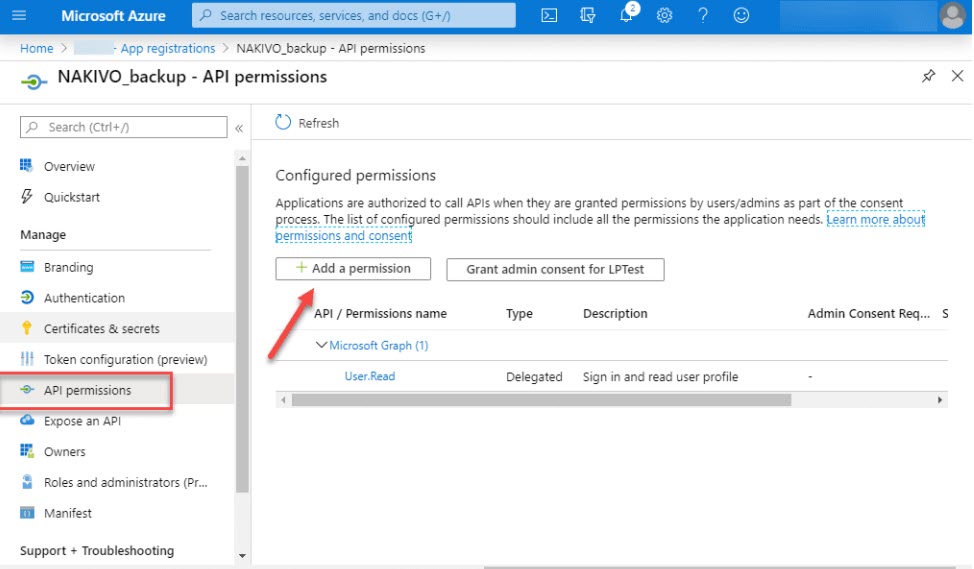Screen dimensions: 974x569
Task: Open Authentication in the Manage menu
Action: [x=84, y=298]
